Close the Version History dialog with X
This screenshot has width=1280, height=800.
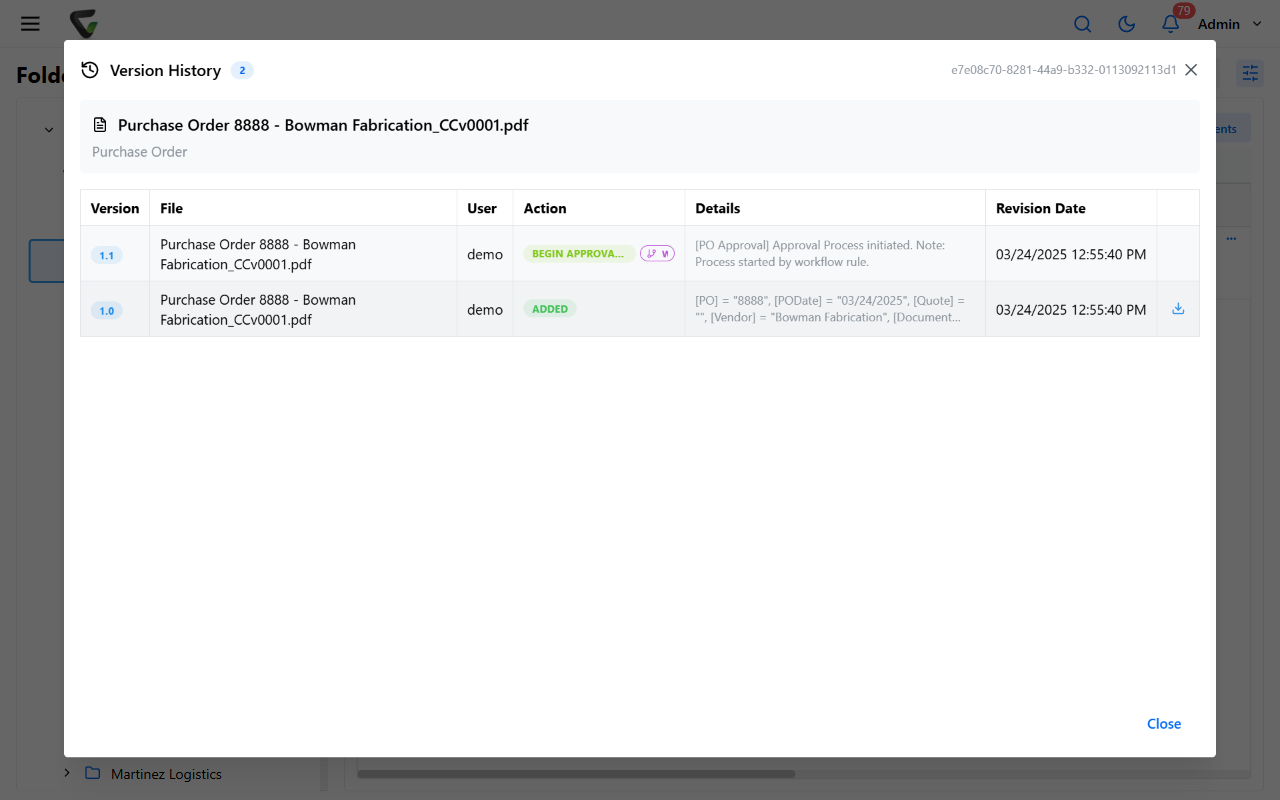point(1191,70)
